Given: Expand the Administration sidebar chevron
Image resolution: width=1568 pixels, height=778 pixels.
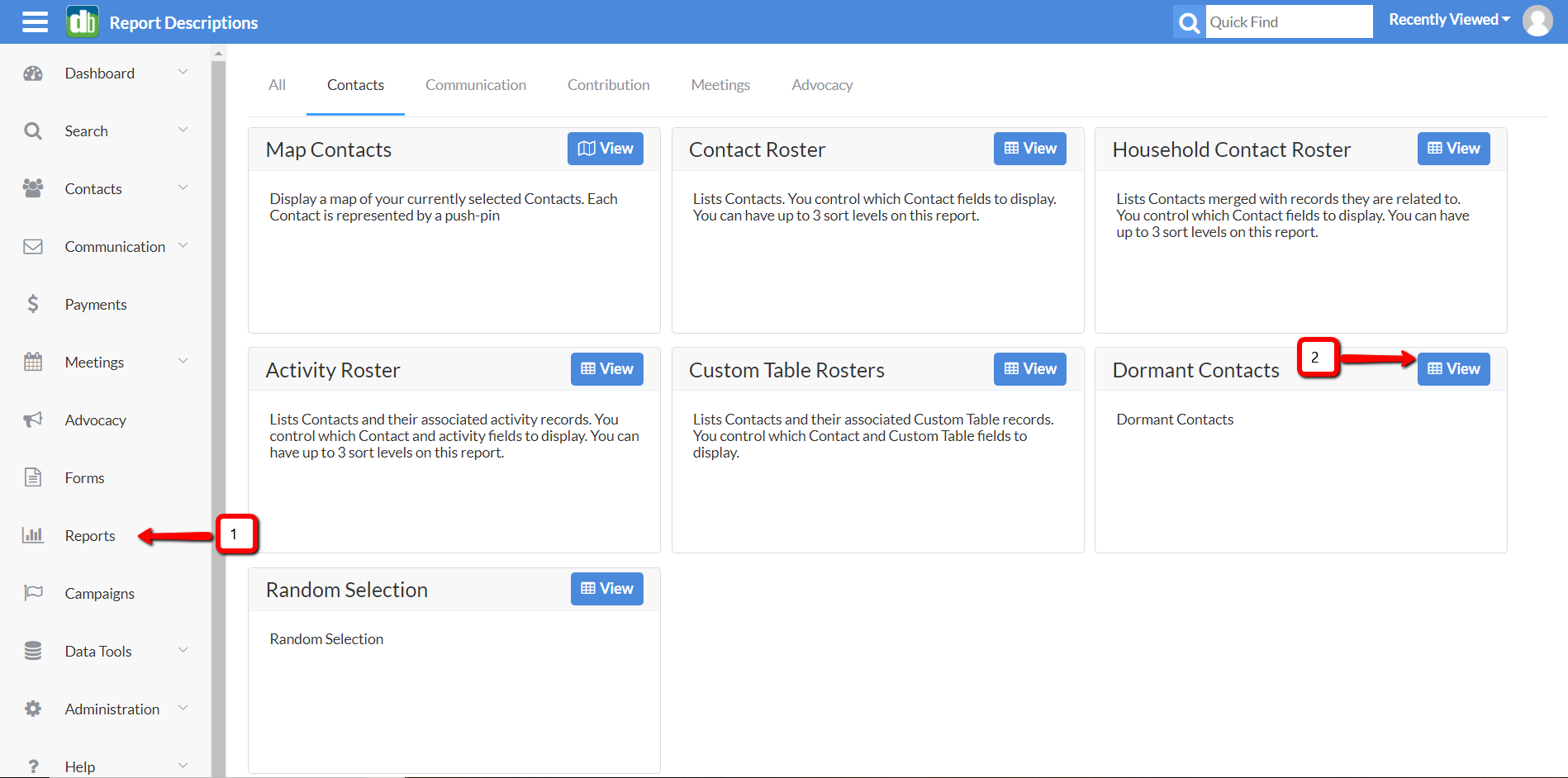Looking at the screenshot, I should click(183, 709).
